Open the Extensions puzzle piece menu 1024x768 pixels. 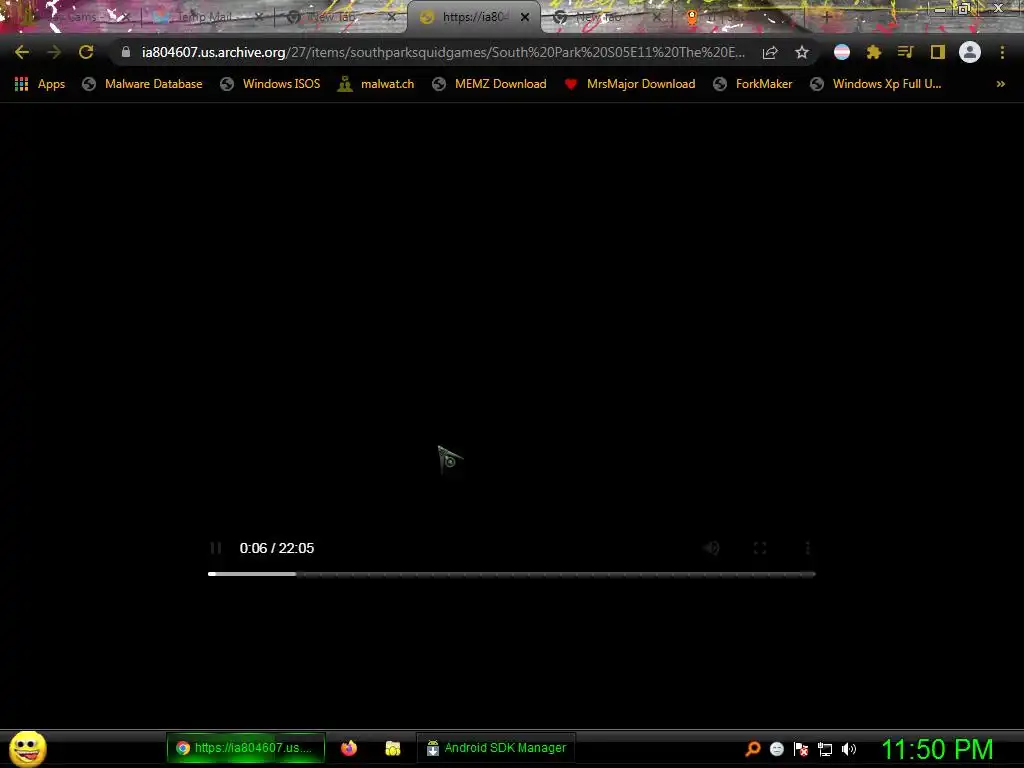[x=874, y=52]
